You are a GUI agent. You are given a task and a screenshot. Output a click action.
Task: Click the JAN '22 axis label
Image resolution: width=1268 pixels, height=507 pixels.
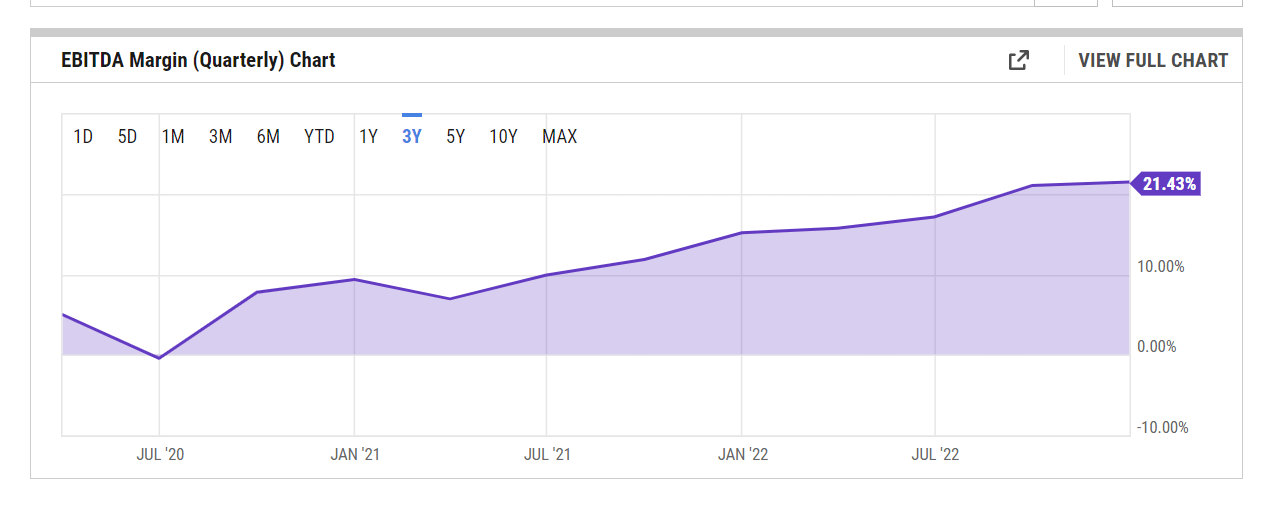tap(742, 454)
